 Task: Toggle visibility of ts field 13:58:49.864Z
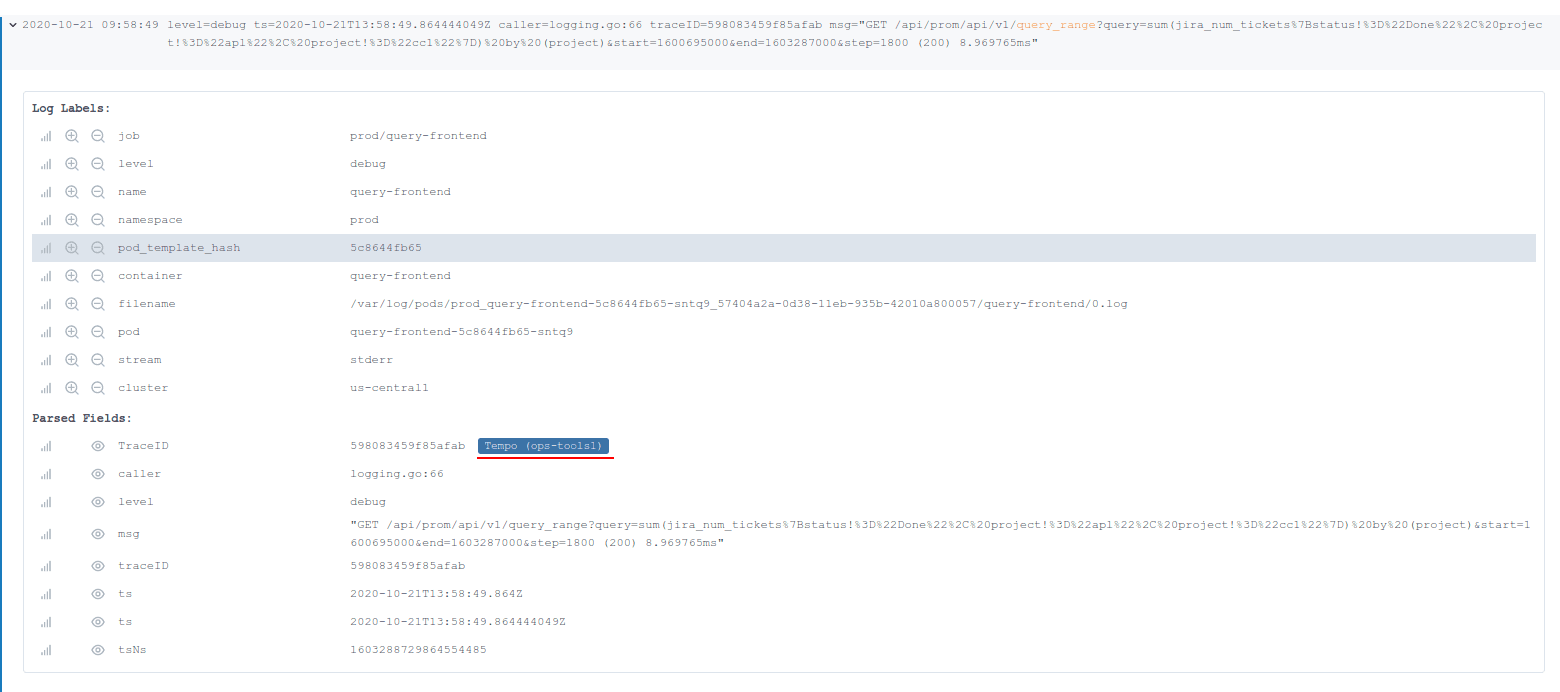click(98, 594)
